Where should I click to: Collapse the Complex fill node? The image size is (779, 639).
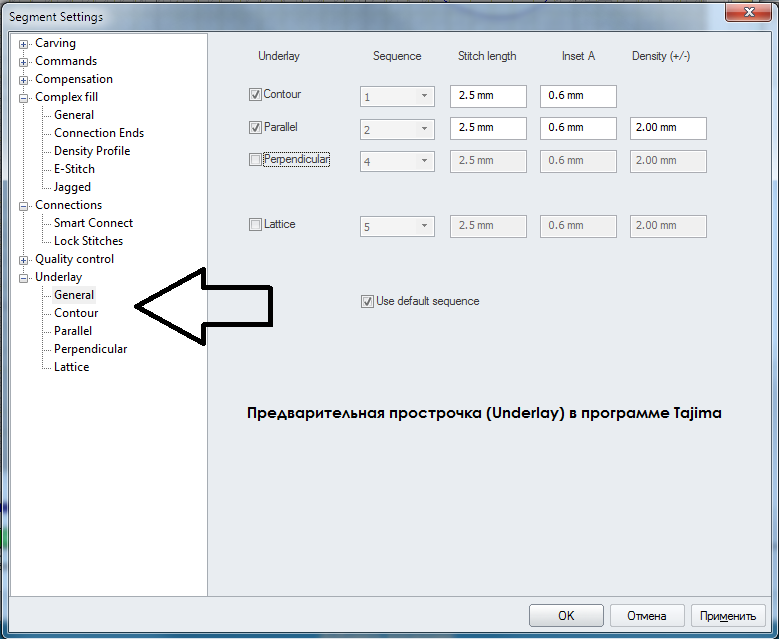[23, 98]
